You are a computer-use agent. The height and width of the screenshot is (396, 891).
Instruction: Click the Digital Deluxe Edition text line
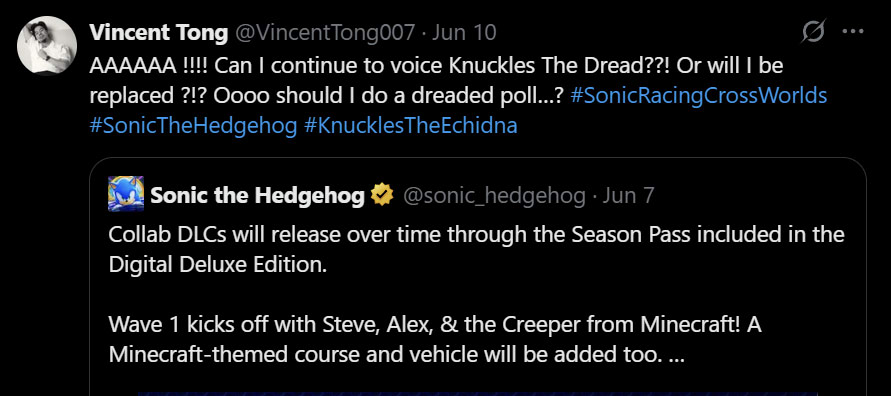pyautogui.click(x=218, y=264)
